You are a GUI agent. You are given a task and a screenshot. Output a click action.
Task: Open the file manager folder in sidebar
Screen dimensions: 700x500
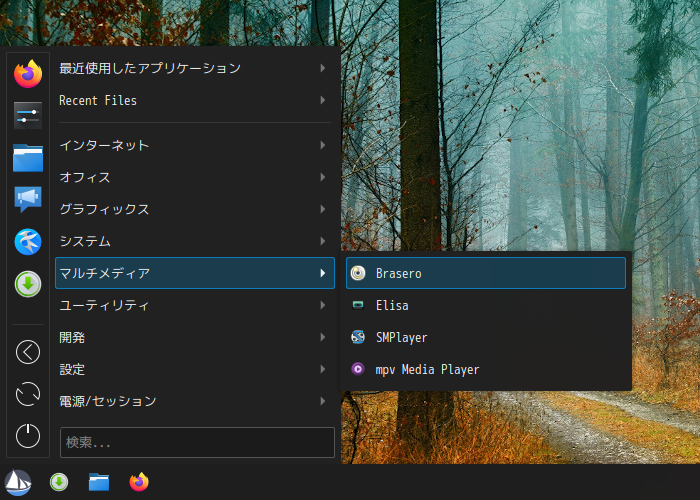28,158
